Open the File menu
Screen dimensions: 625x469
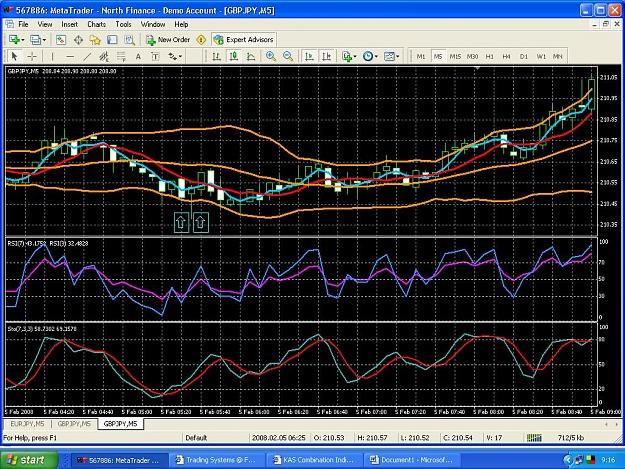tap(24, 24)
